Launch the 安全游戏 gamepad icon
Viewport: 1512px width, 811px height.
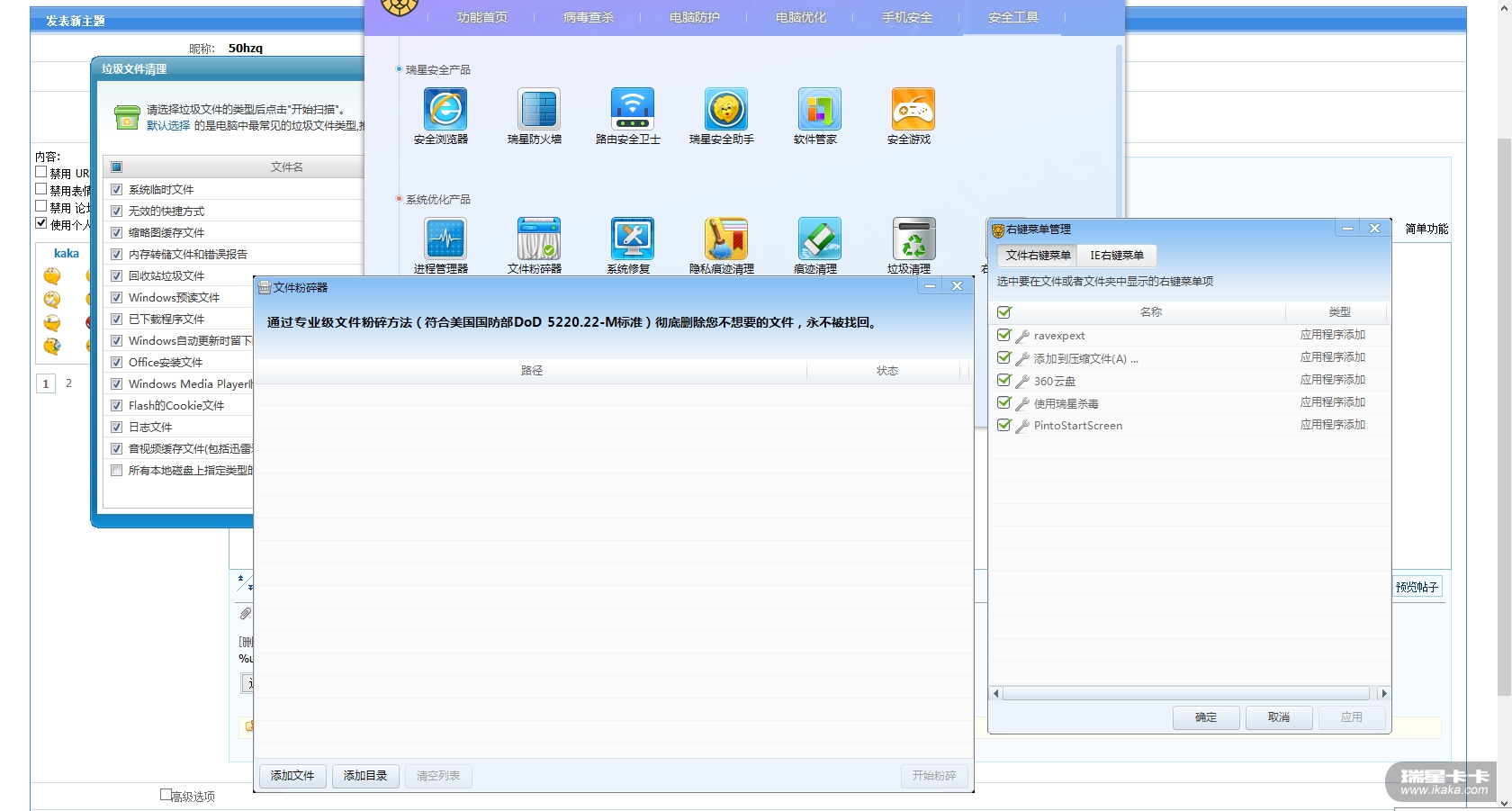point(913,110)
